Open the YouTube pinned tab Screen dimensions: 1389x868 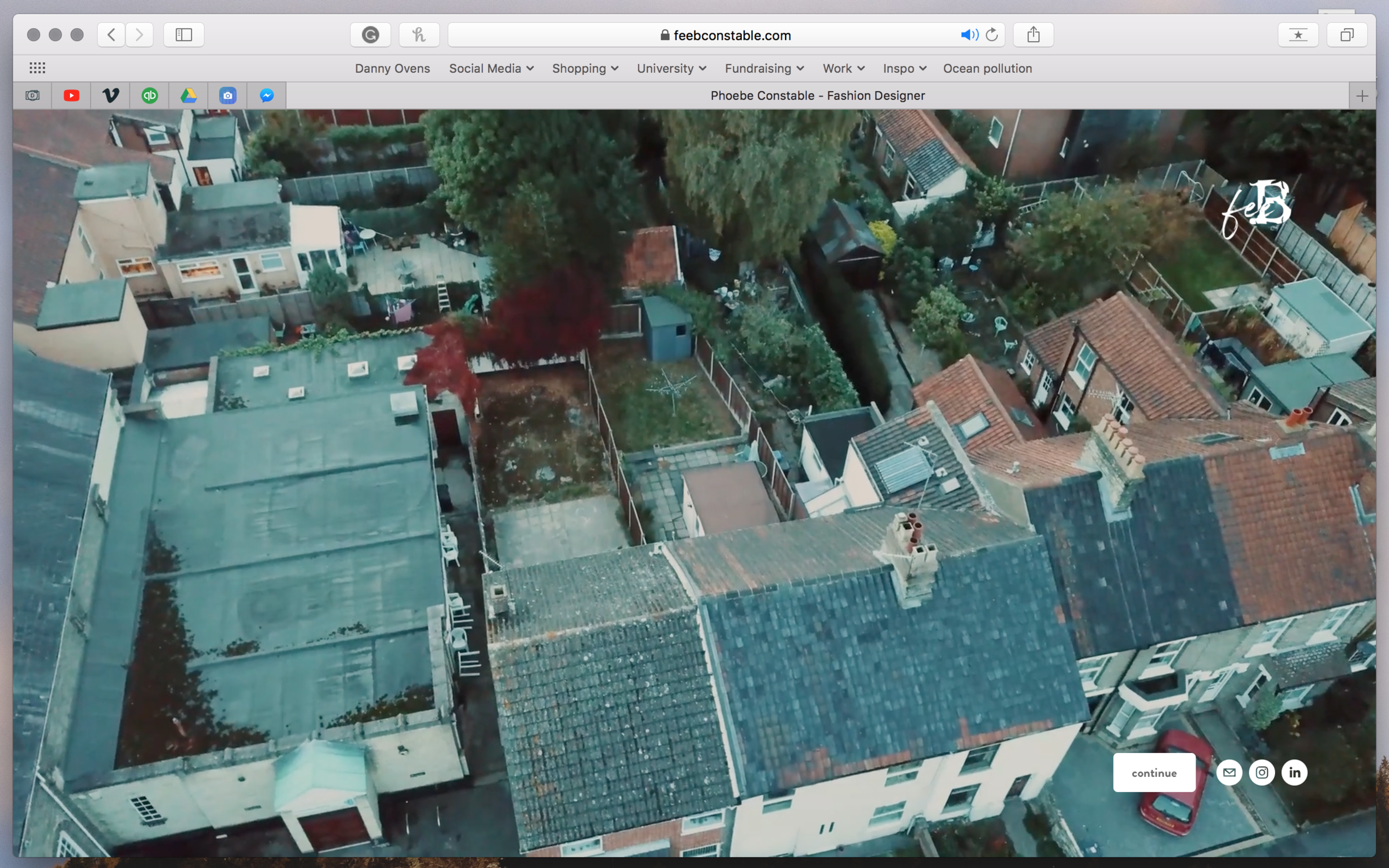[x=72, y=96]
